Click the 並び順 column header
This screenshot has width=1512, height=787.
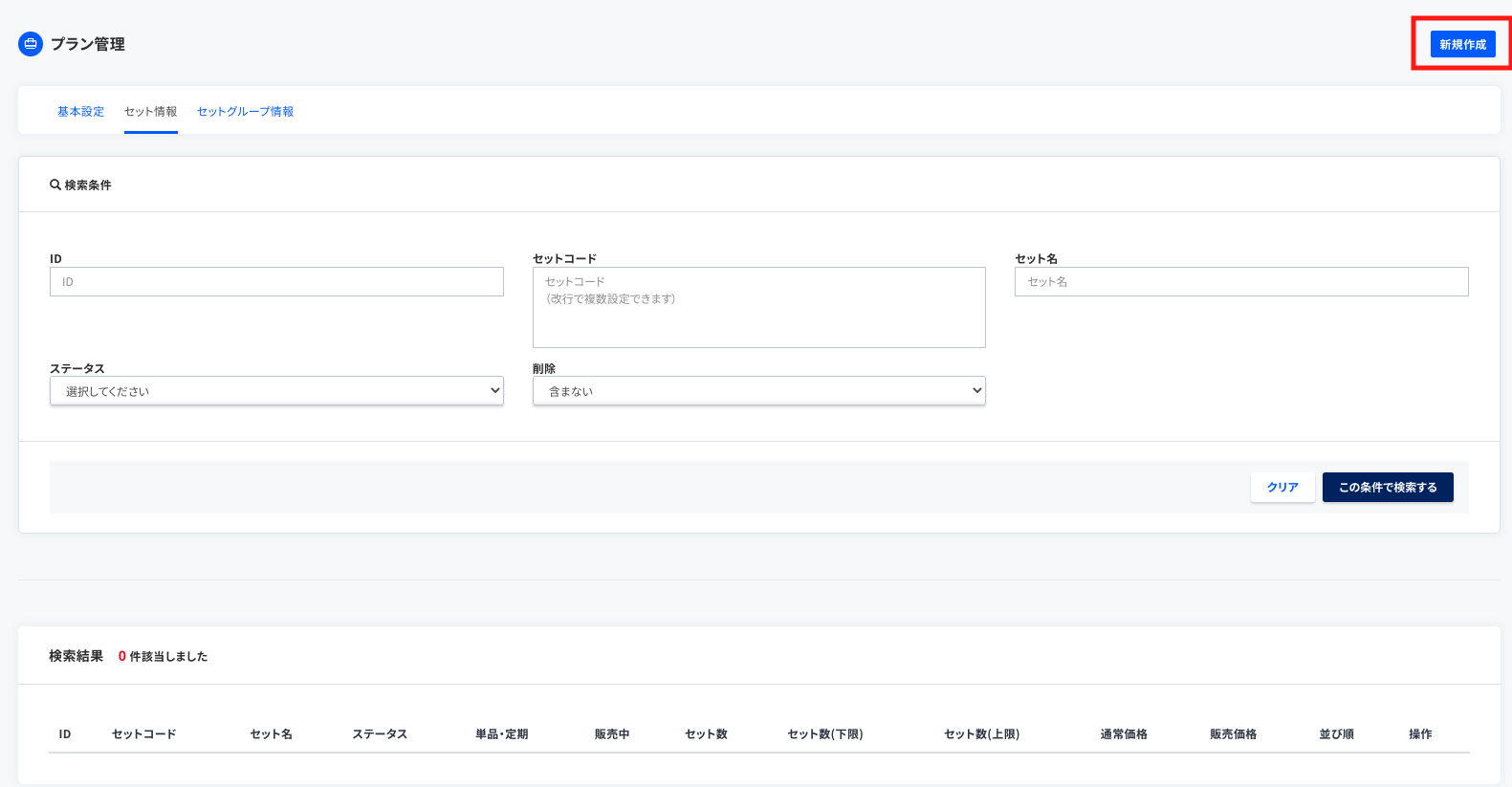click(x=1337, y=734)
